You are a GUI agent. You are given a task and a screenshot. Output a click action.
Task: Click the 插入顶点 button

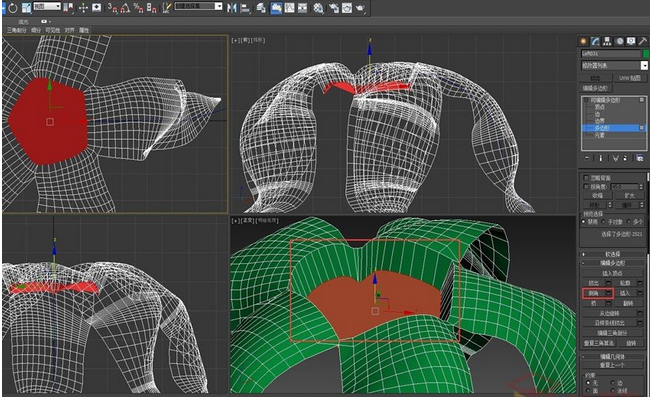tap(612, 274)
